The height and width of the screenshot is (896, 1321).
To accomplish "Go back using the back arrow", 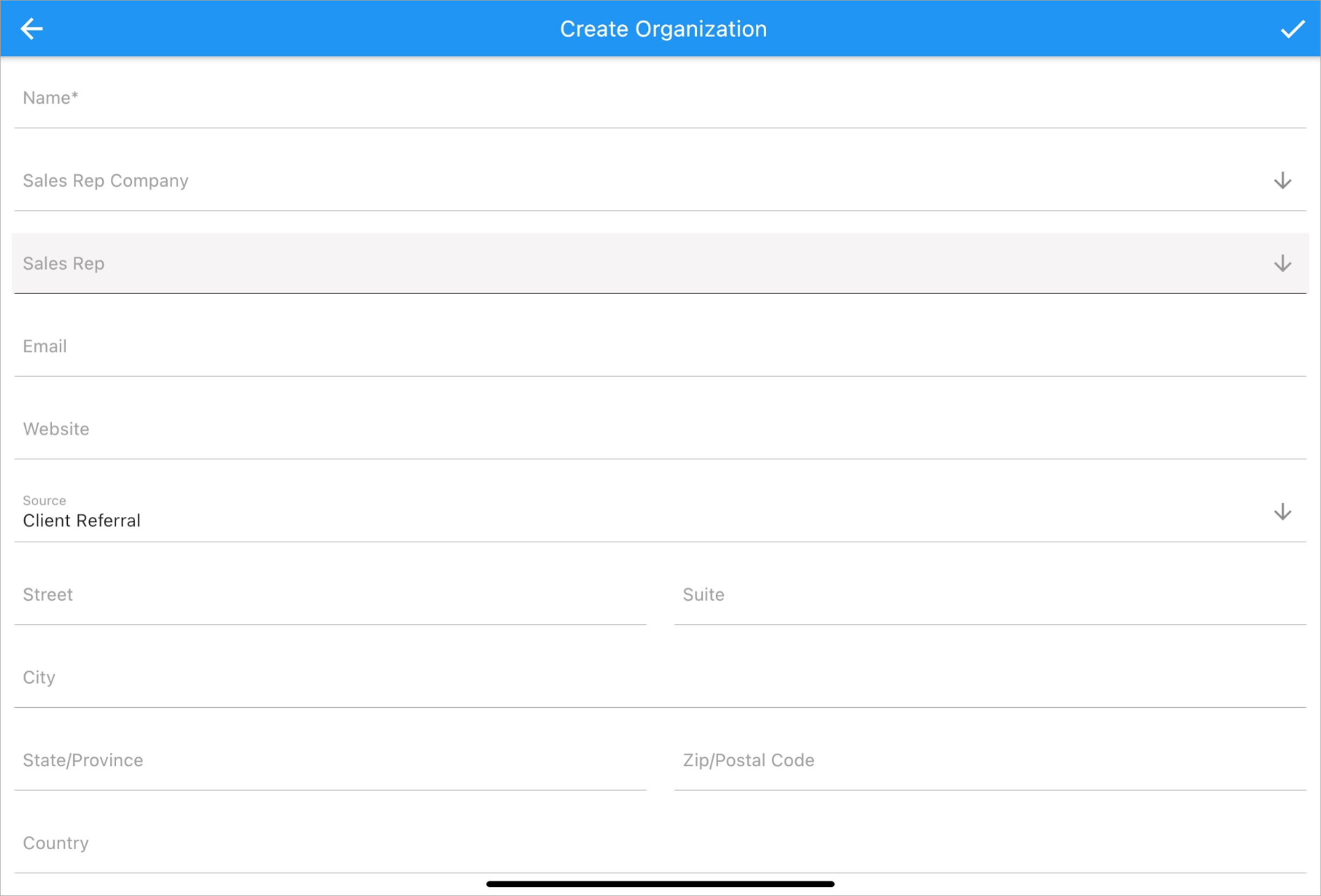I will pyautogui.click(x=32, y=29).
